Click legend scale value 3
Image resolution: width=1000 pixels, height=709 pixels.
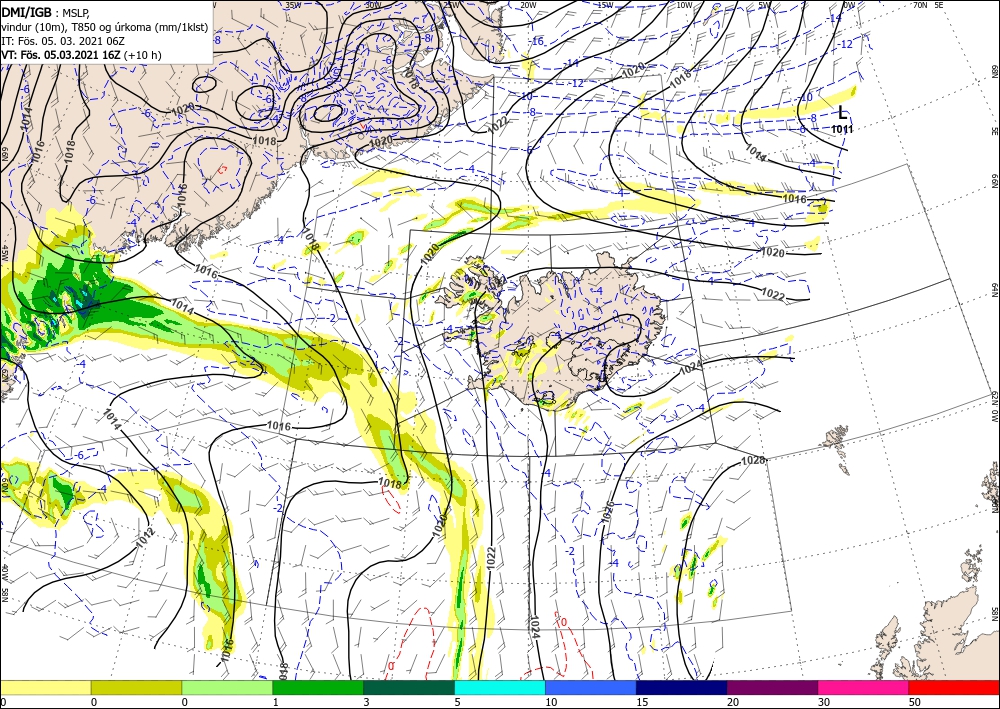coord(366,703)
